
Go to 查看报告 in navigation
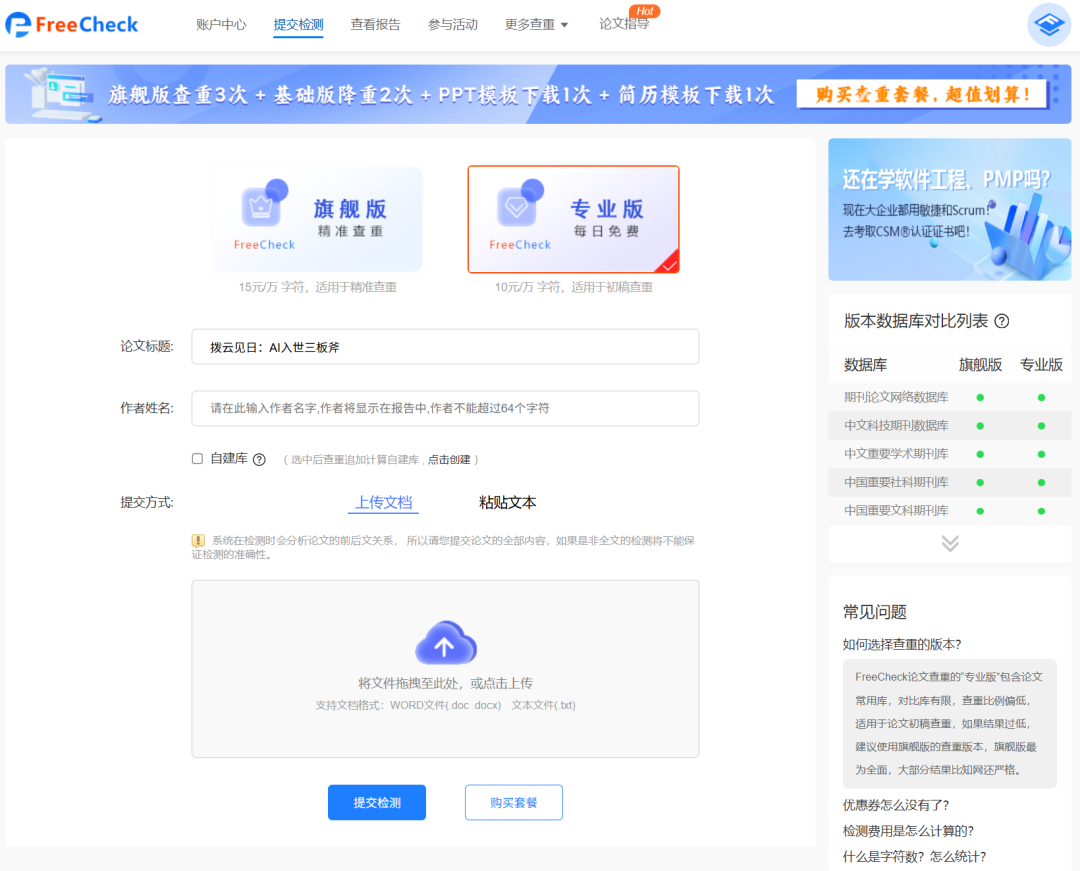tap(376, 25)
